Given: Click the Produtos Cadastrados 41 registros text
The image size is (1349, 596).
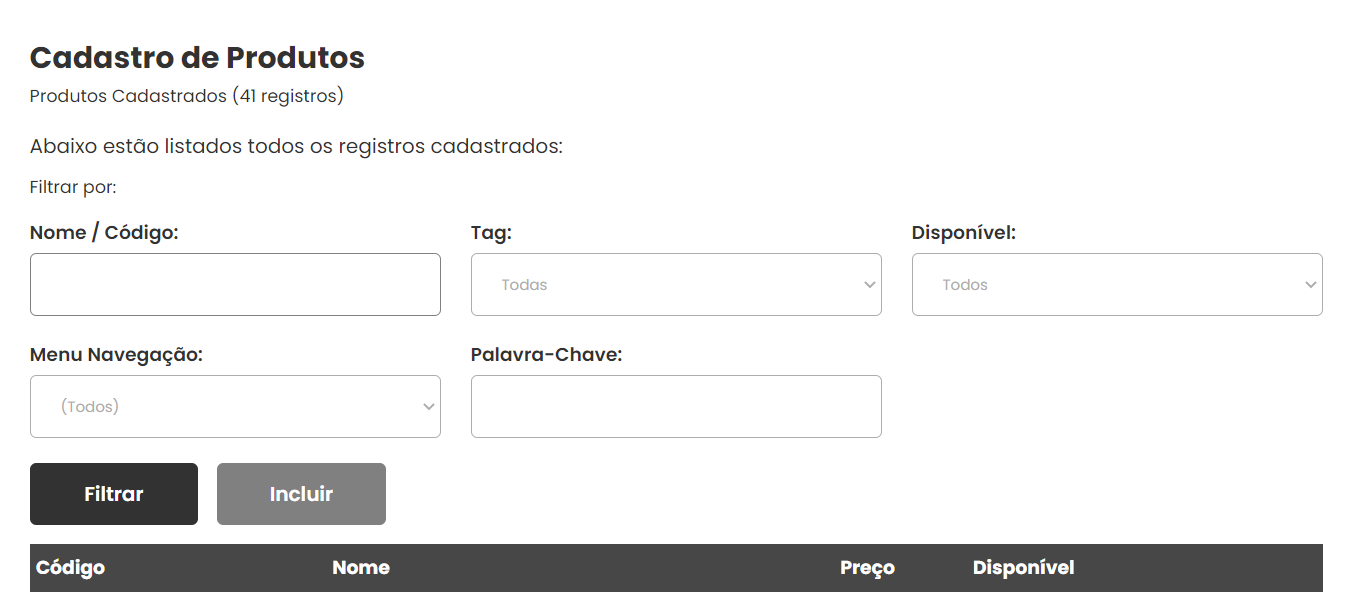Looking at the screenshot, I should point(187,97).
